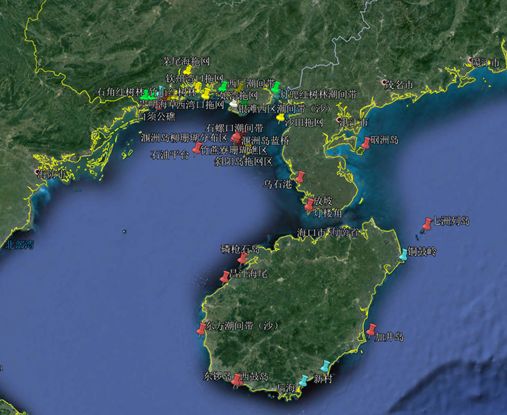Select the red pin at 加井岛
Viewport: 507px width, 415px height.
[371, 329]
